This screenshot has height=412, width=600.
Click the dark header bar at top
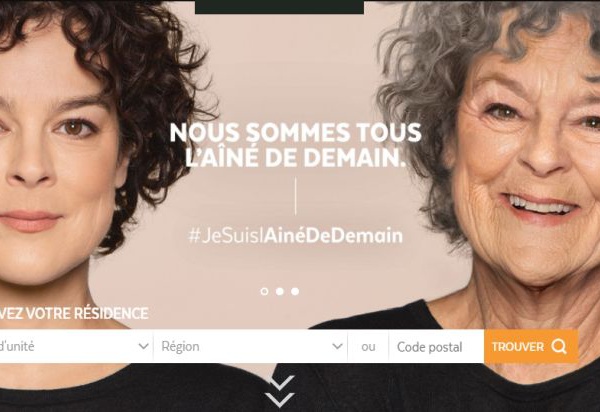coord(279,7)
